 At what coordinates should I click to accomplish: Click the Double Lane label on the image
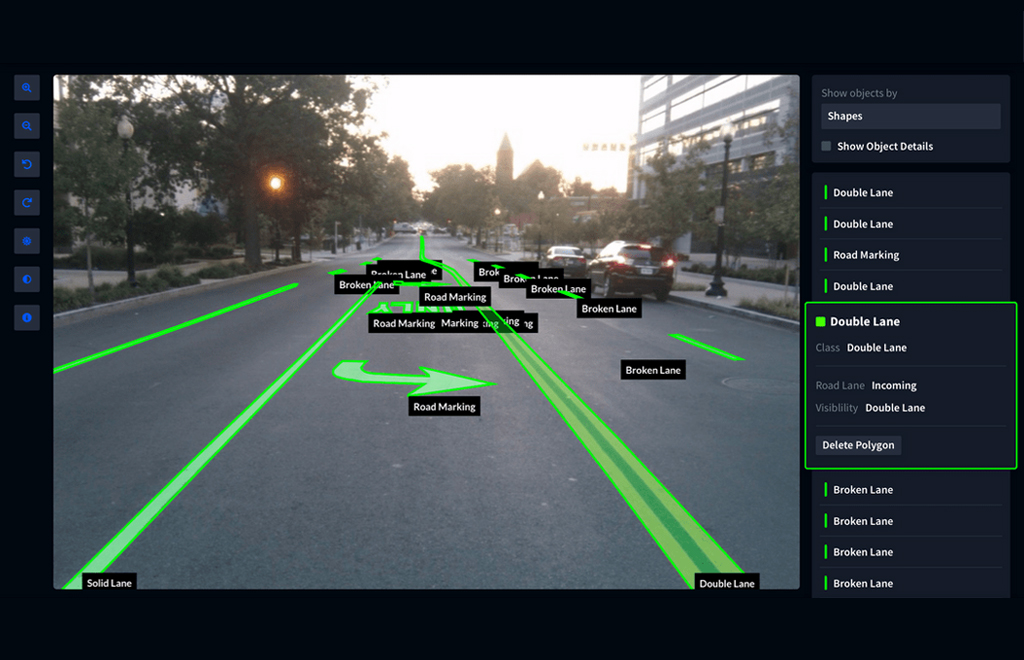pos(727,583)
